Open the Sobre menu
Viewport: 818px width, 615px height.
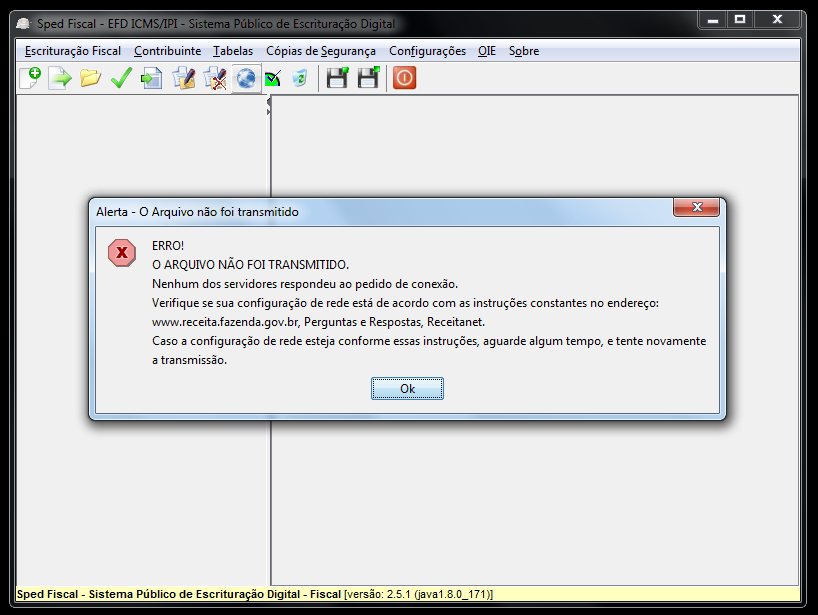click(x=524, y=51)
